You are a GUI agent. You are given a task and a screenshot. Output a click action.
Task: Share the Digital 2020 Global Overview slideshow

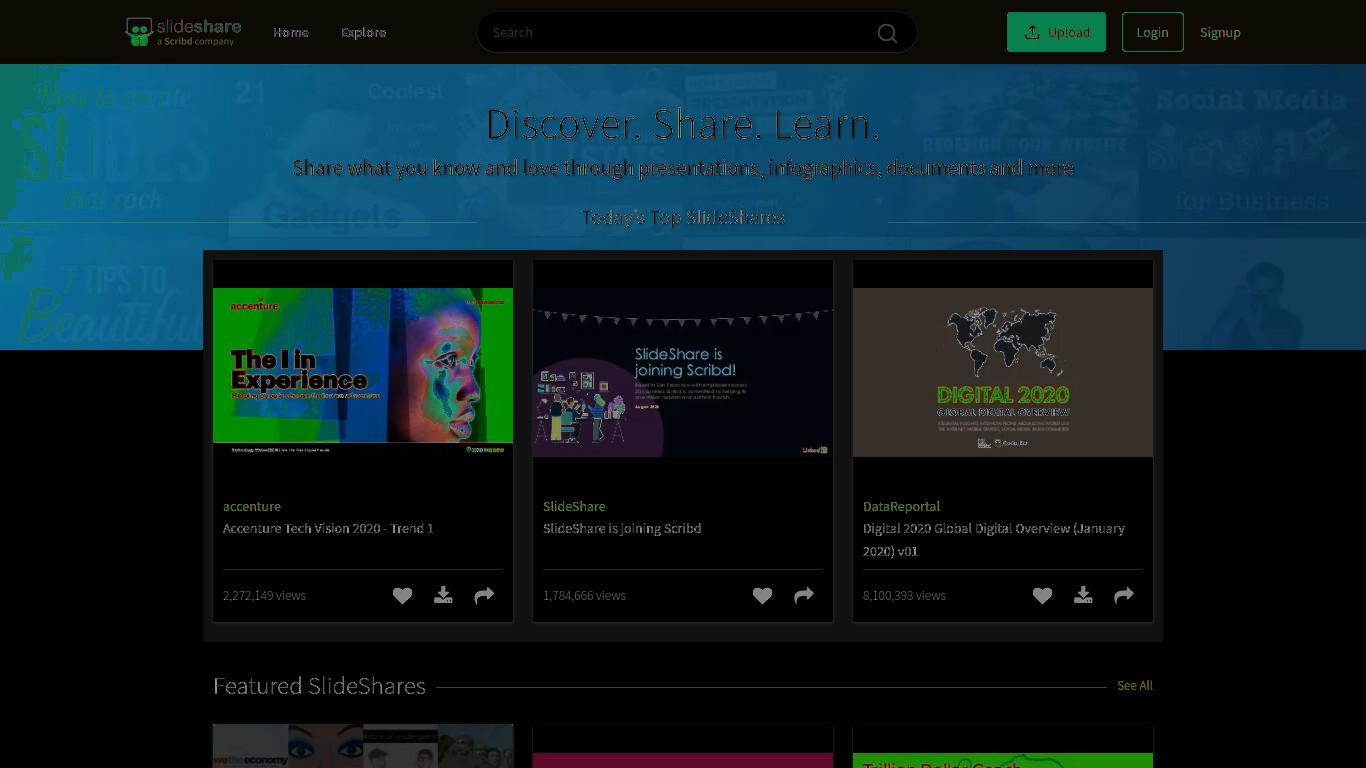coord(1124,595)
